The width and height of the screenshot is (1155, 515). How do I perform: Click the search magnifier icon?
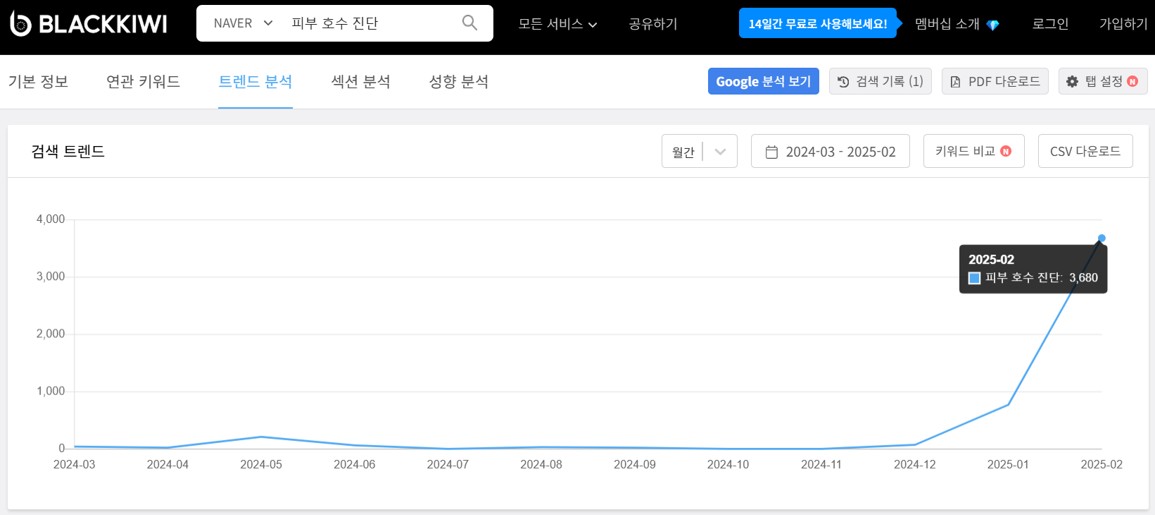469,23
